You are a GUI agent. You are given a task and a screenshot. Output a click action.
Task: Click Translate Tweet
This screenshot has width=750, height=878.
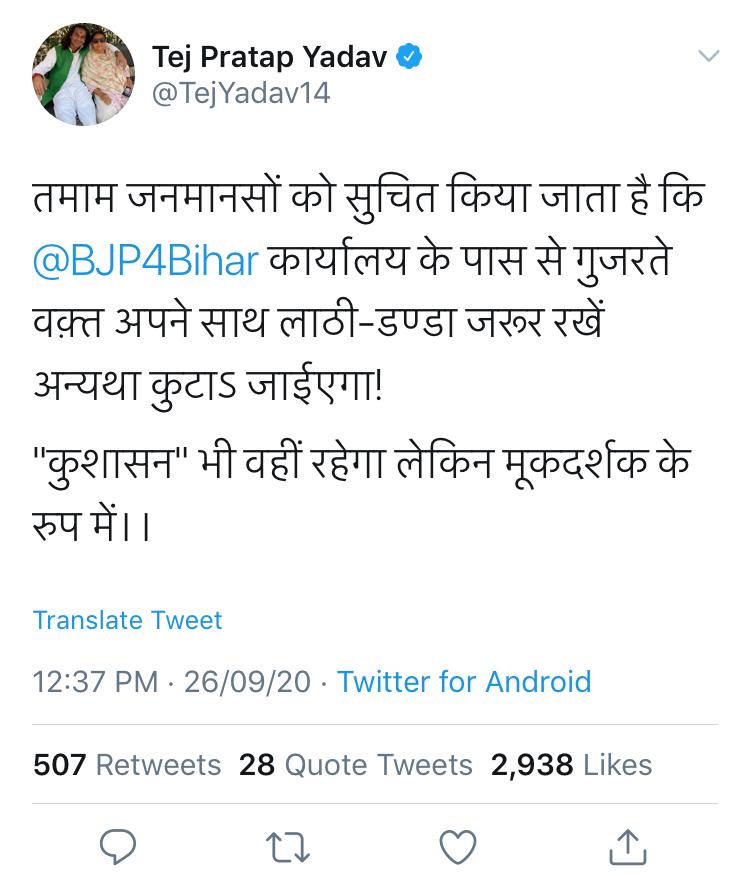[127, 620]
